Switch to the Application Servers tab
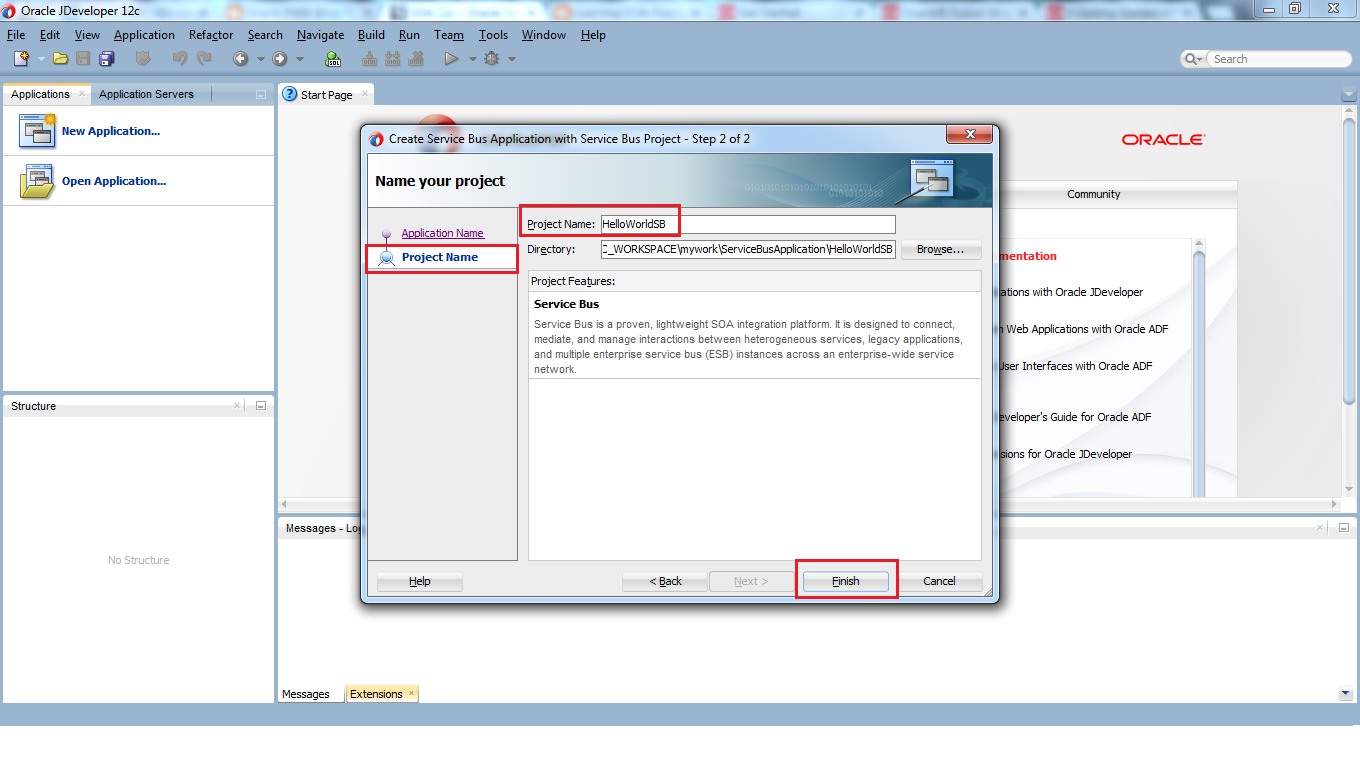The width and height of the screenshot is (1360, 768). tap(146, 94)
